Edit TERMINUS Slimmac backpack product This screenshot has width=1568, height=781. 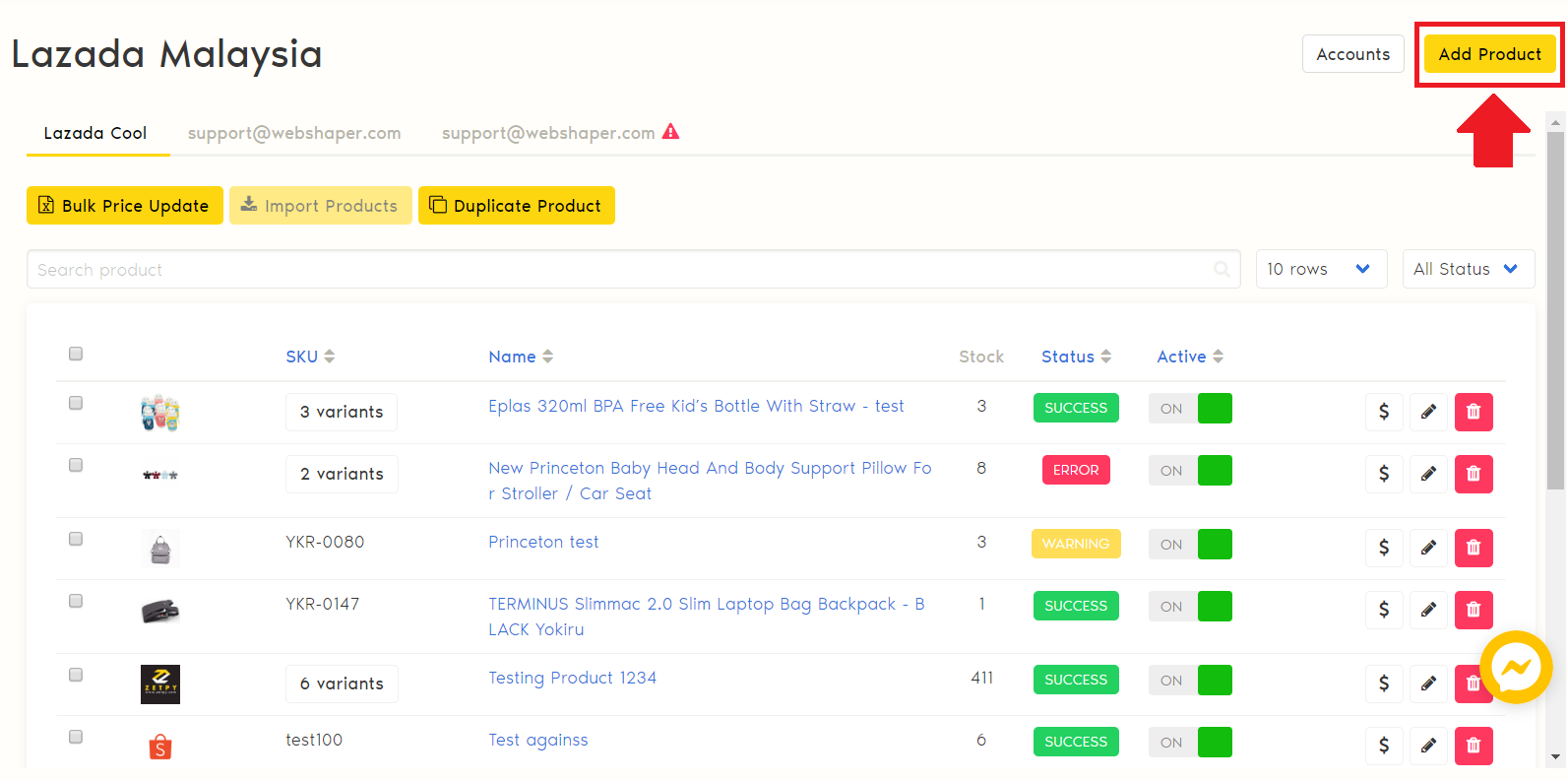point(1428,610)
